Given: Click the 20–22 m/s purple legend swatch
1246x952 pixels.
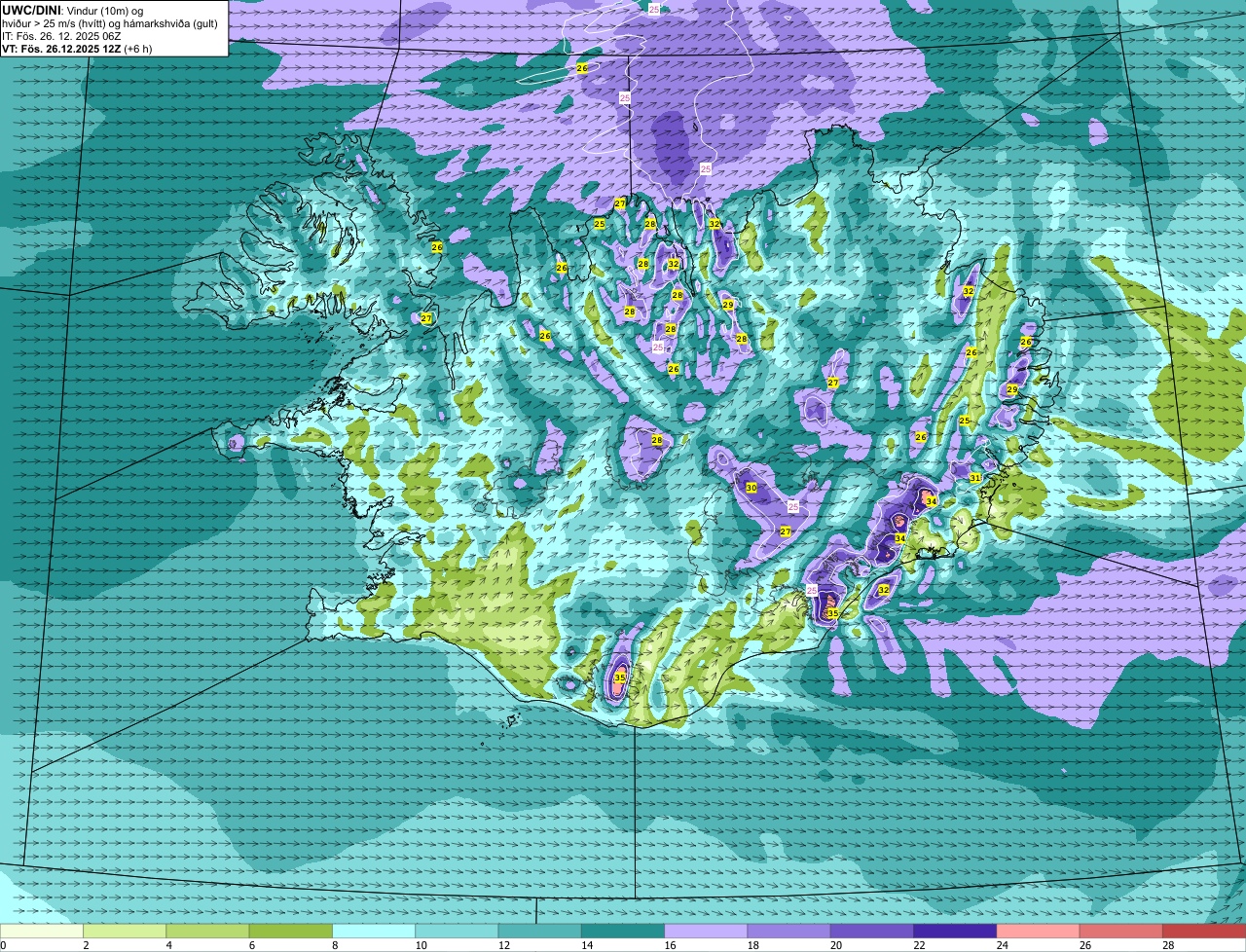Looking at the screenshot, I should click(x=872, y=932).
